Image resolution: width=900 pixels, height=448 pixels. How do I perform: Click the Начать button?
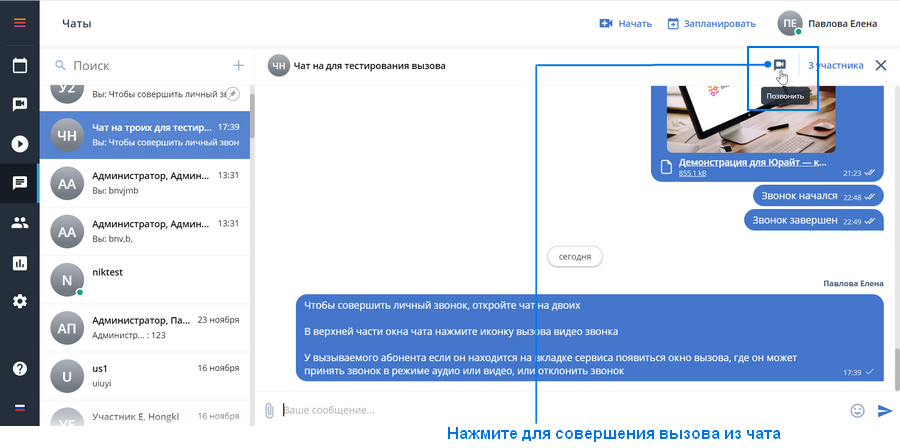point(626,24)
